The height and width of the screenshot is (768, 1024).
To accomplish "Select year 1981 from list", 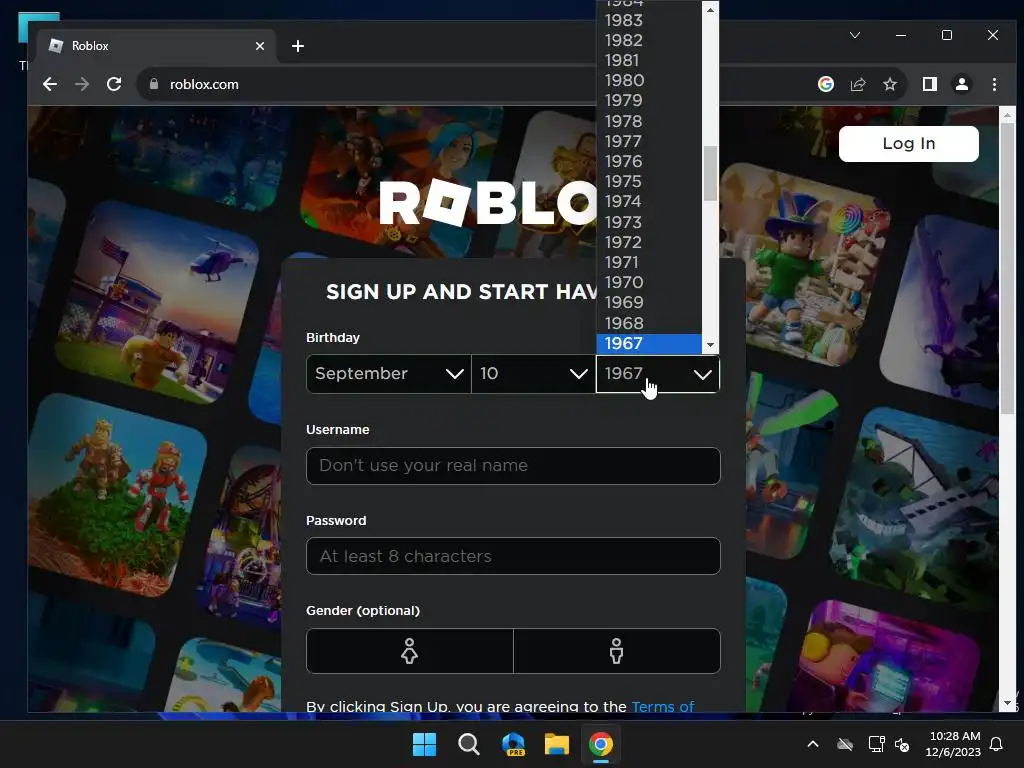I will [x=648, y=60].
